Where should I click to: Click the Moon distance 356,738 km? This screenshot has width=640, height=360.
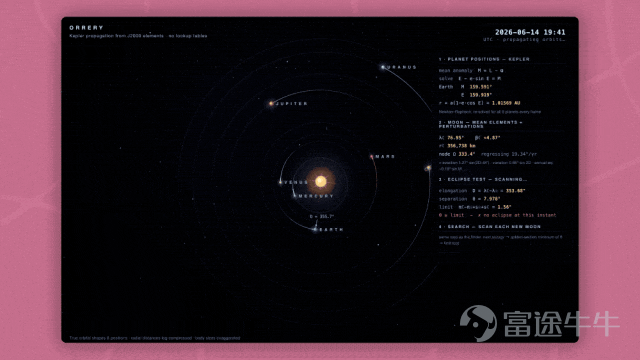pos(462,146)
